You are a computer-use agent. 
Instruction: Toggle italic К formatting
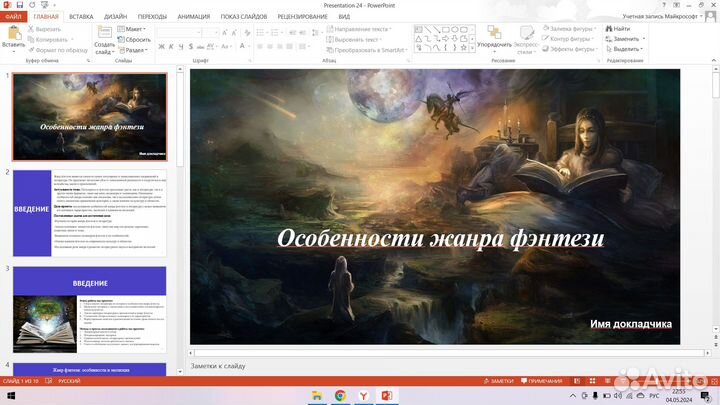(x=171, y=46)
